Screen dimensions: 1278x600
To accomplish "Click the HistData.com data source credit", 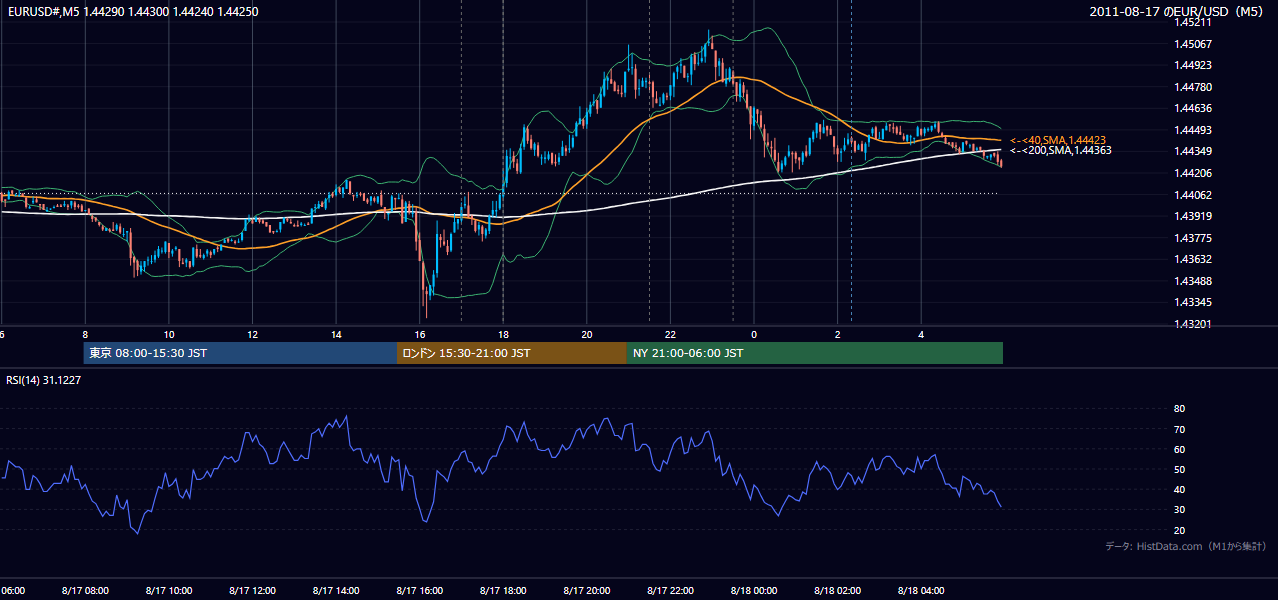I will 1185,546.
